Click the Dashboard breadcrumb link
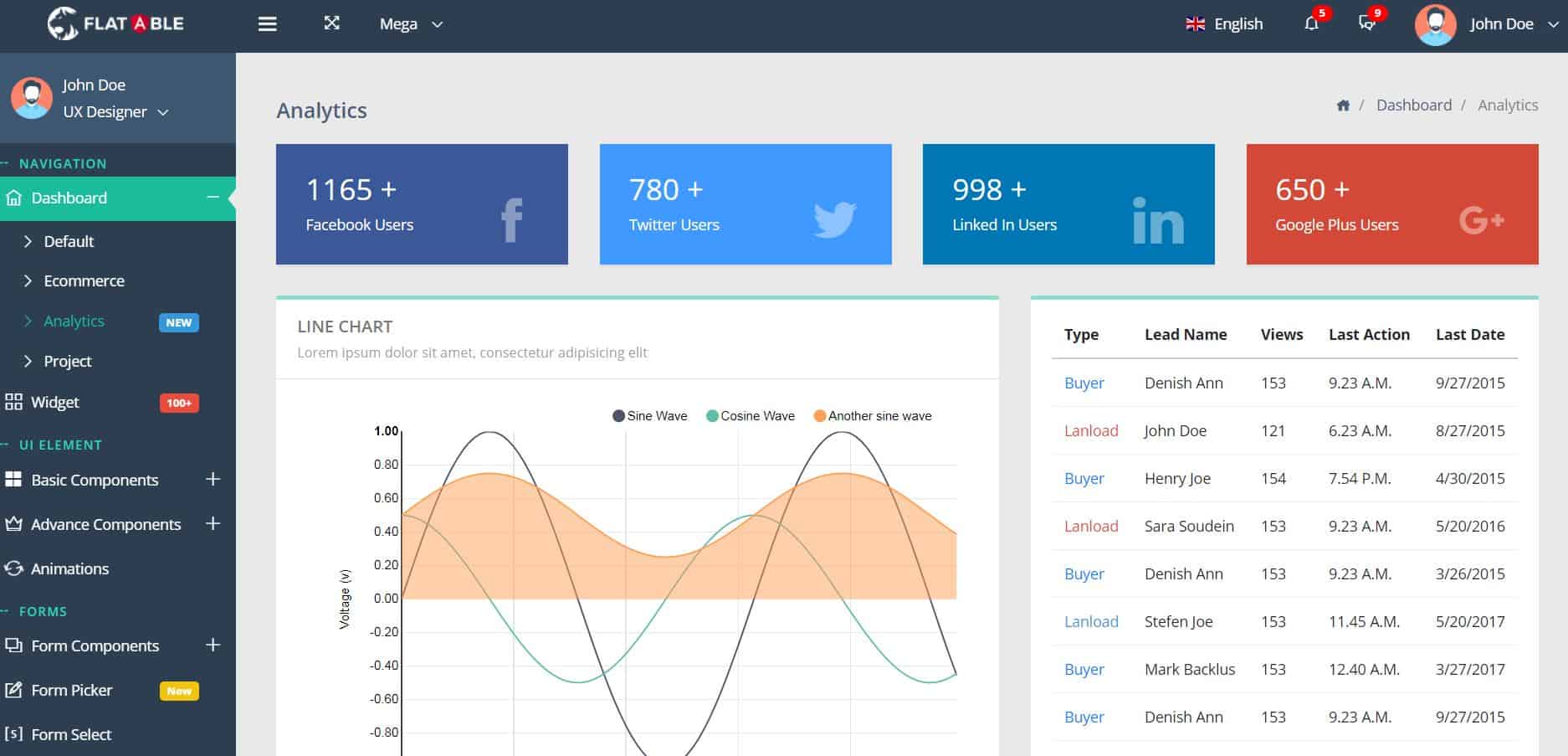This screenshot has height=756, width=1568. (1414, 105)
